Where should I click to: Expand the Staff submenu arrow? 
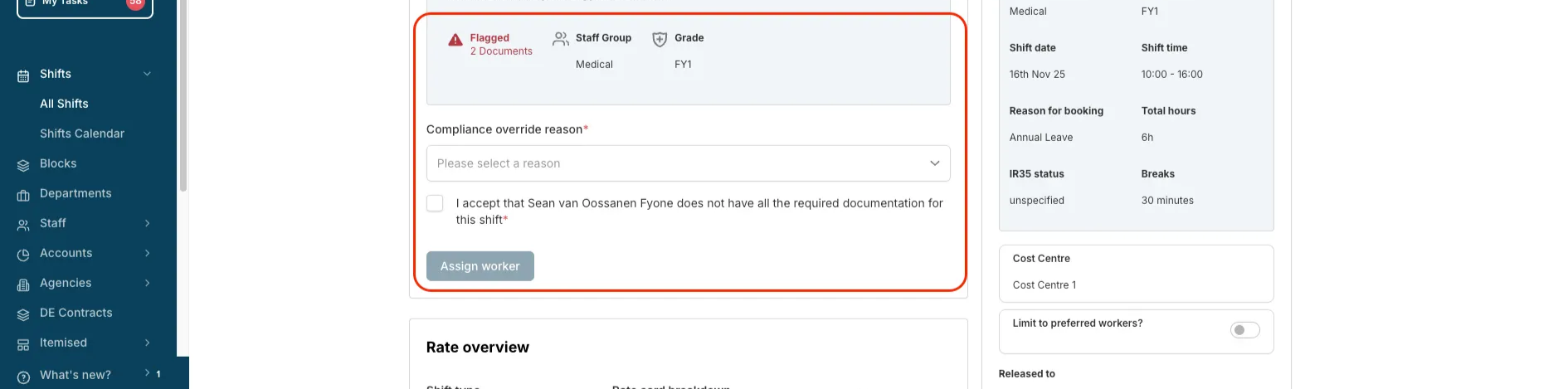[x=147, y=223]
